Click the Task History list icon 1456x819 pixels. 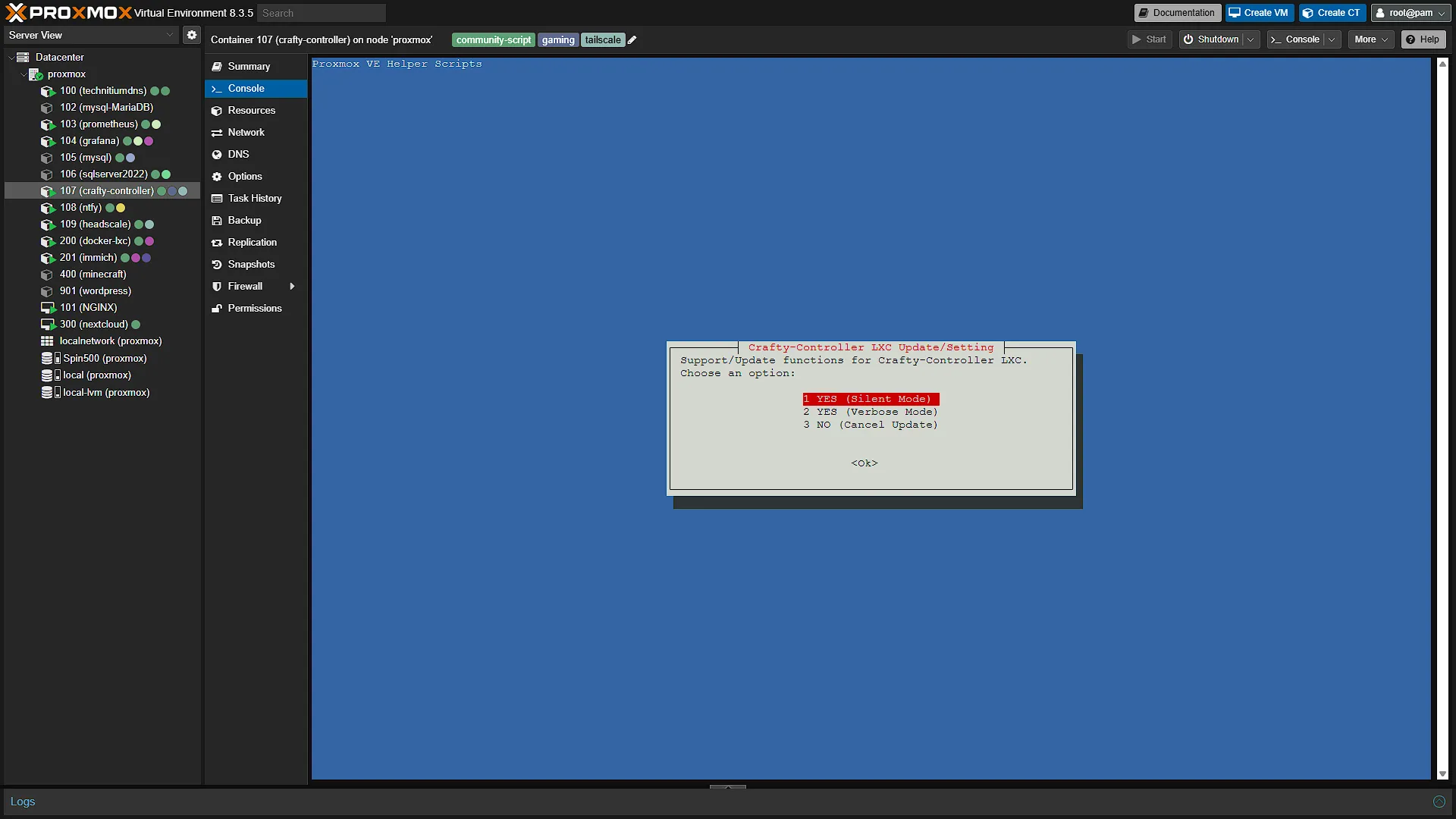[217, 199]
